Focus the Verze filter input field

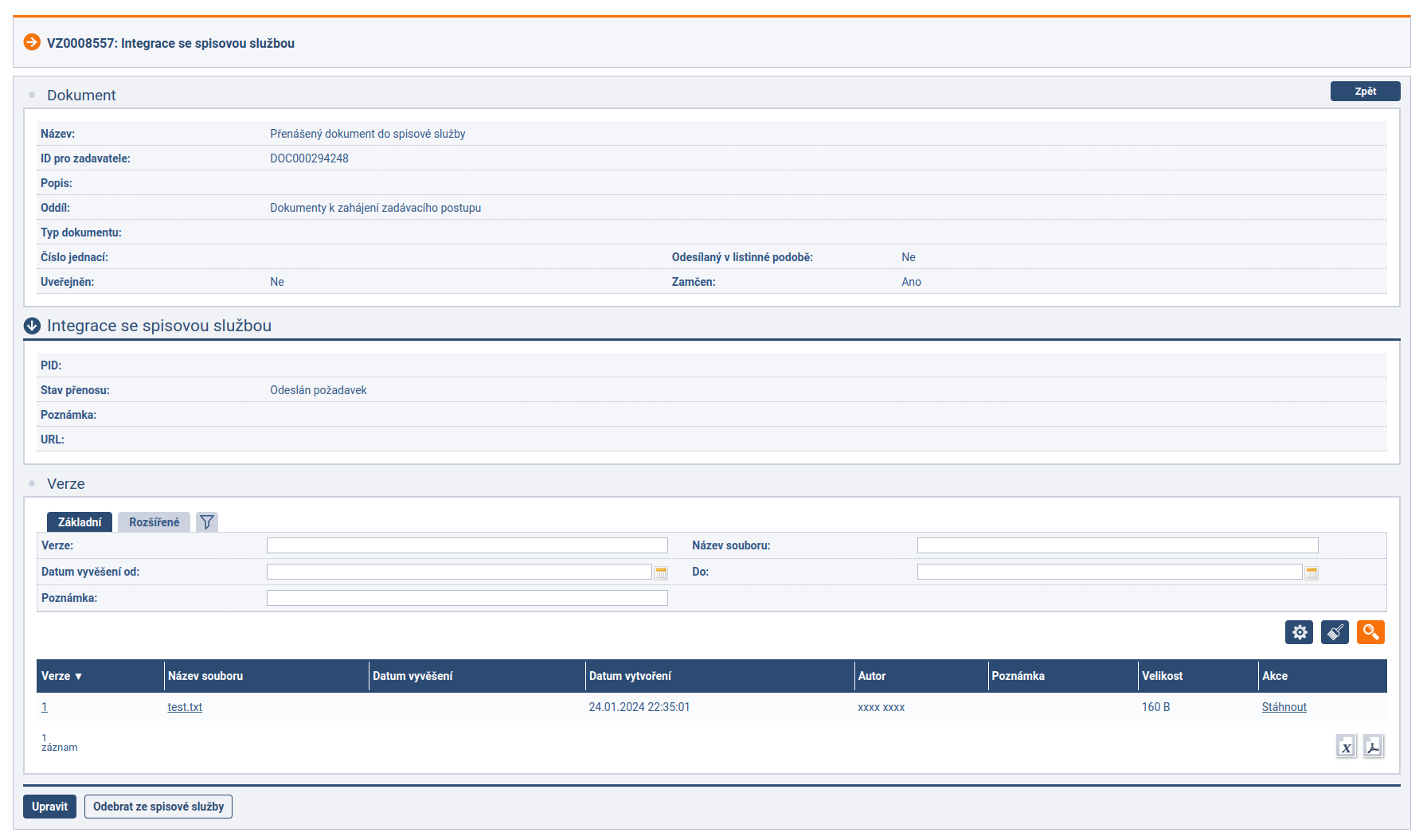tap(467, 545)
